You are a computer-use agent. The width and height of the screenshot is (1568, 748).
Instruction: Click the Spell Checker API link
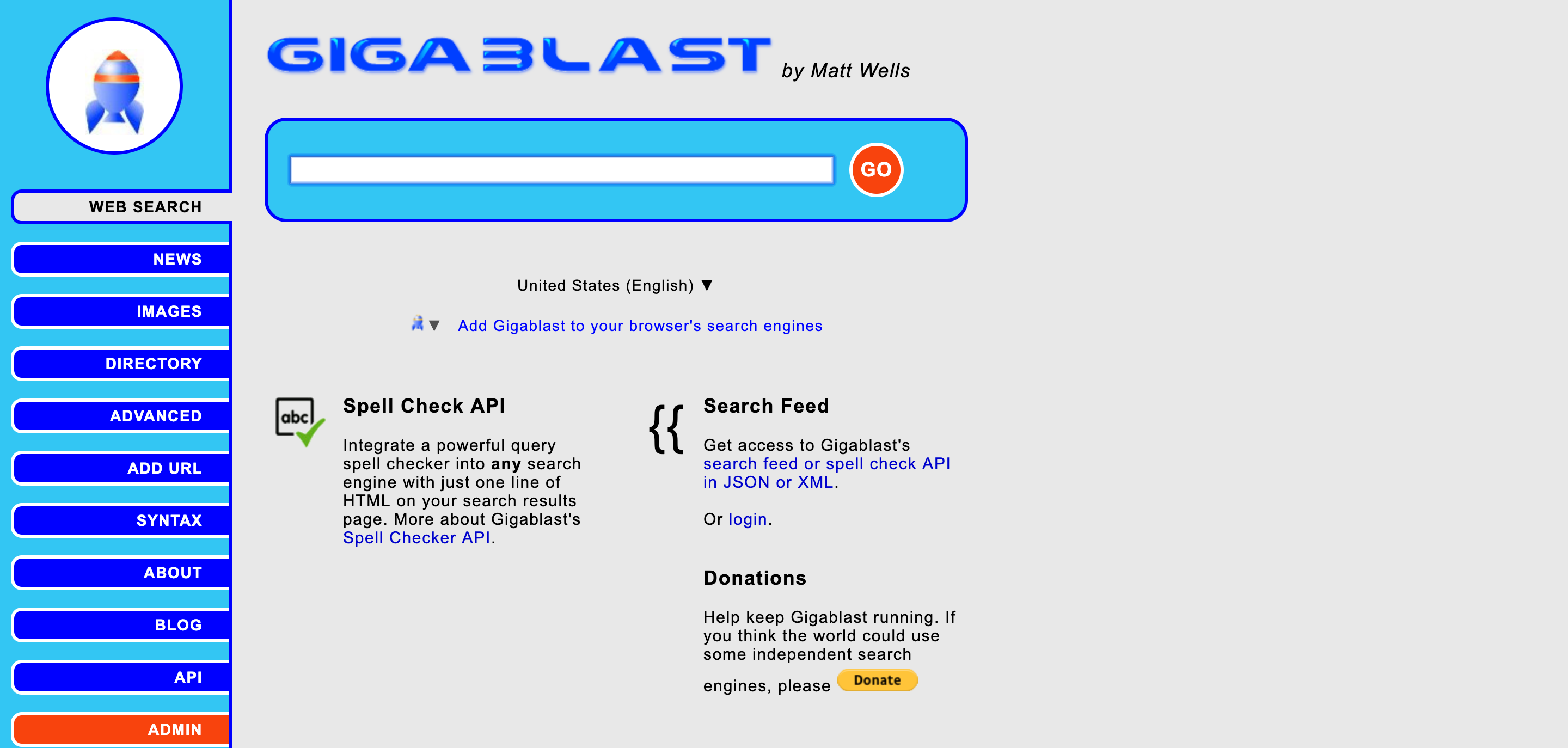(415, 538)
